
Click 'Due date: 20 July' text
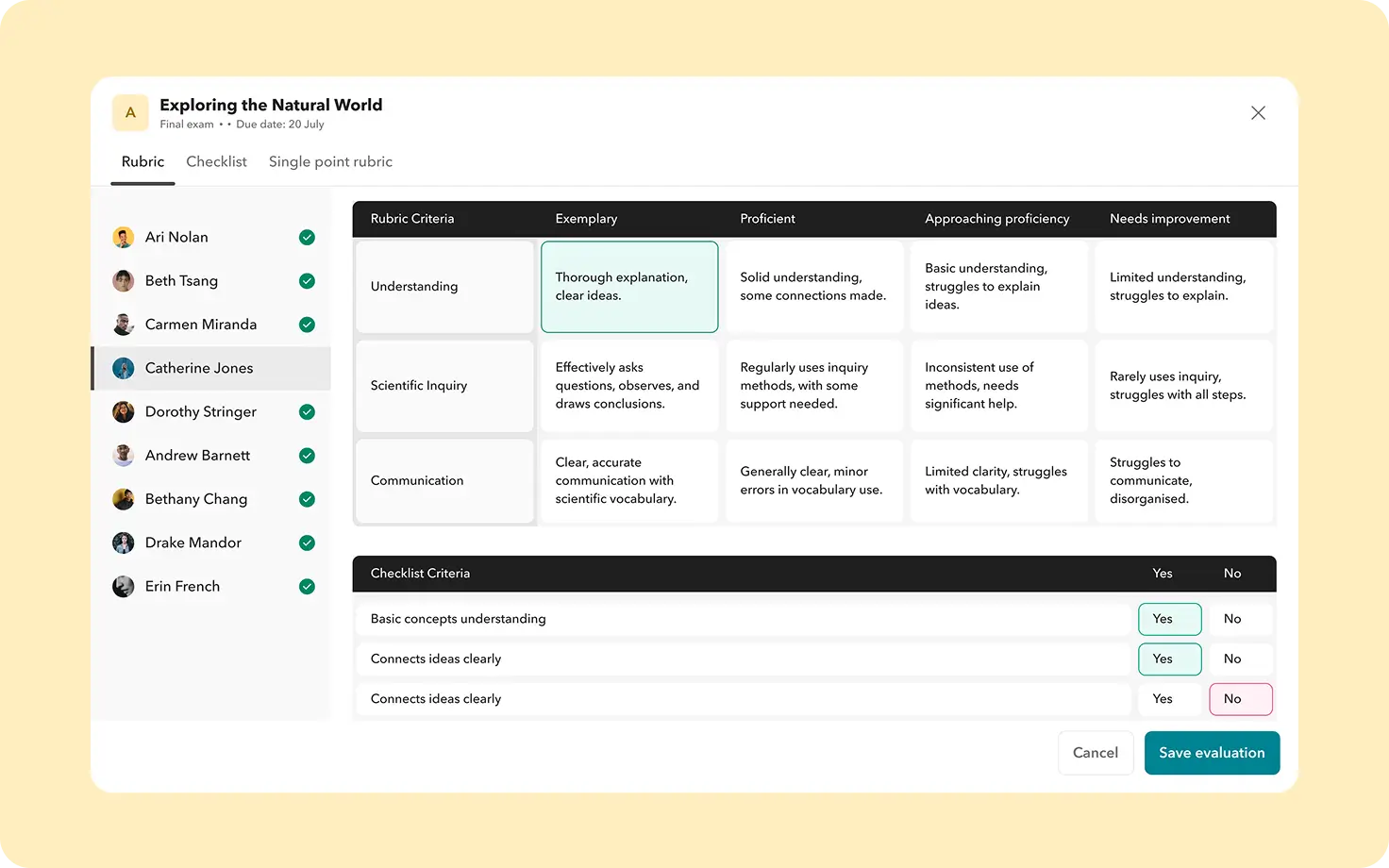coord(280,125)
